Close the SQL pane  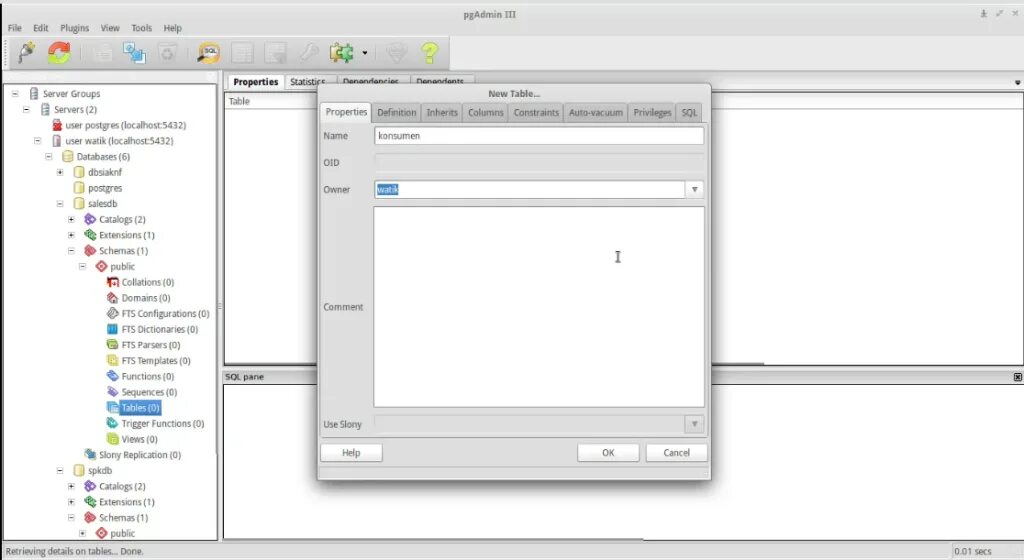coord(1017,377)
